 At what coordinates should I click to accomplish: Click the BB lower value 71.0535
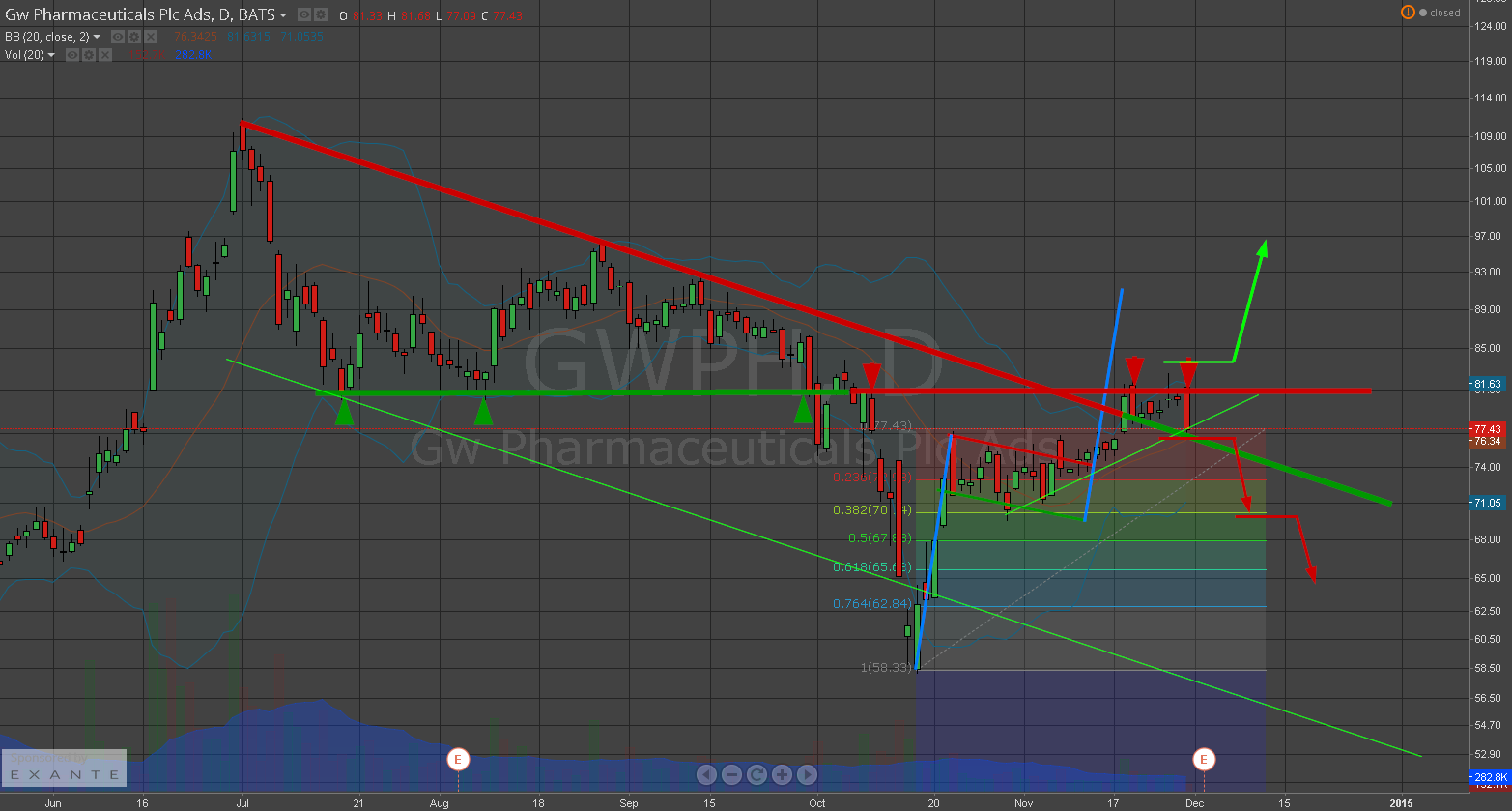(300, 37)
